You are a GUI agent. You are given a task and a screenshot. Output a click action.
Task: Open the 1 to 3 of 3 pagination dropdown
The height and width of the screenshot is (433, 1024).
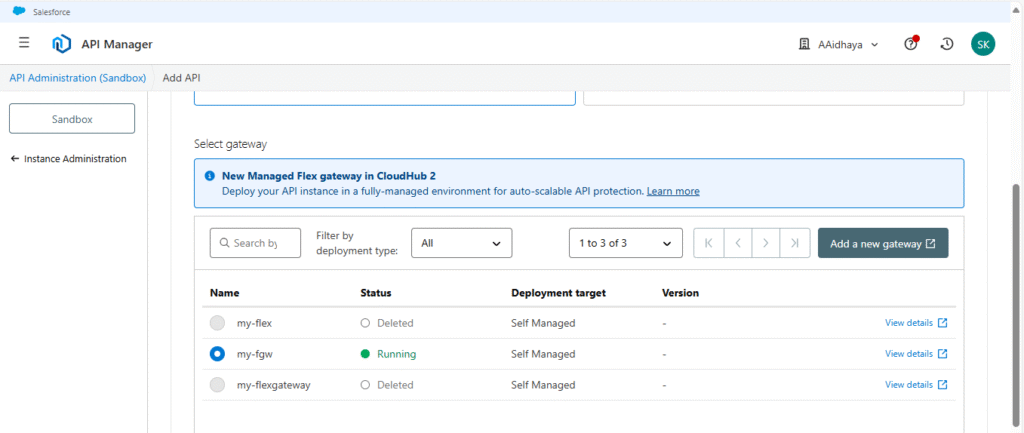coord(626,243)
